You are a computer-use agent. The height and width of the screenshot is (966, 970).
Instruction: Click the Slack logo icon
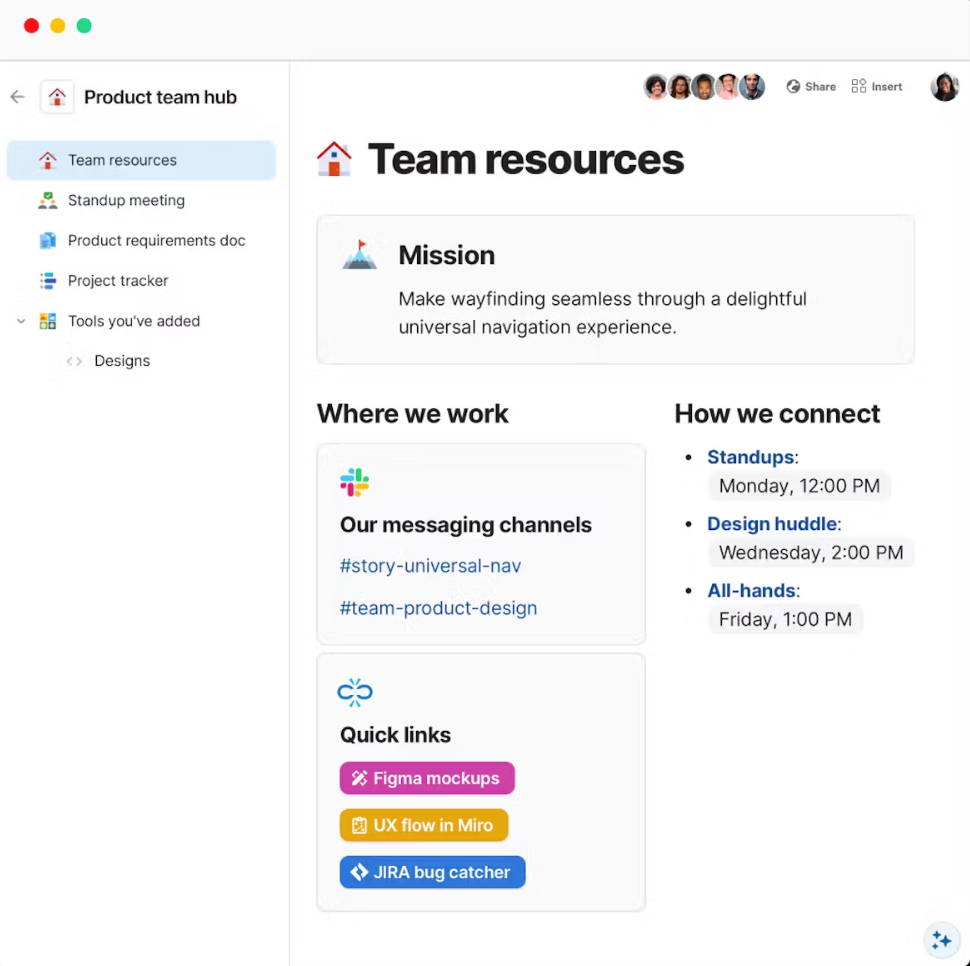click(x=354, y=482)
